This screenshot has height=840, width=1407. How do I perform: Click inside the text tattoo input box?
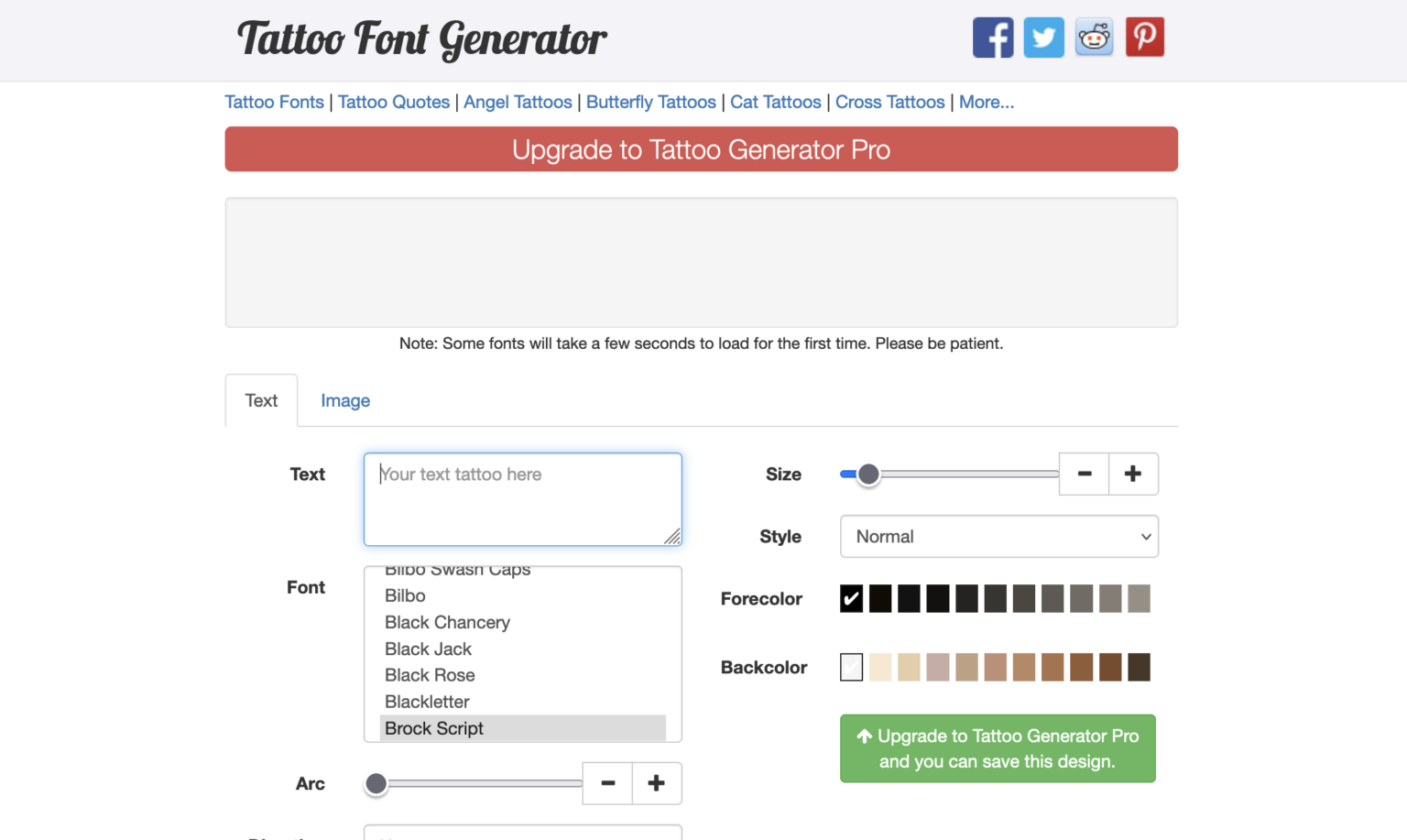[x=522, y=498]
